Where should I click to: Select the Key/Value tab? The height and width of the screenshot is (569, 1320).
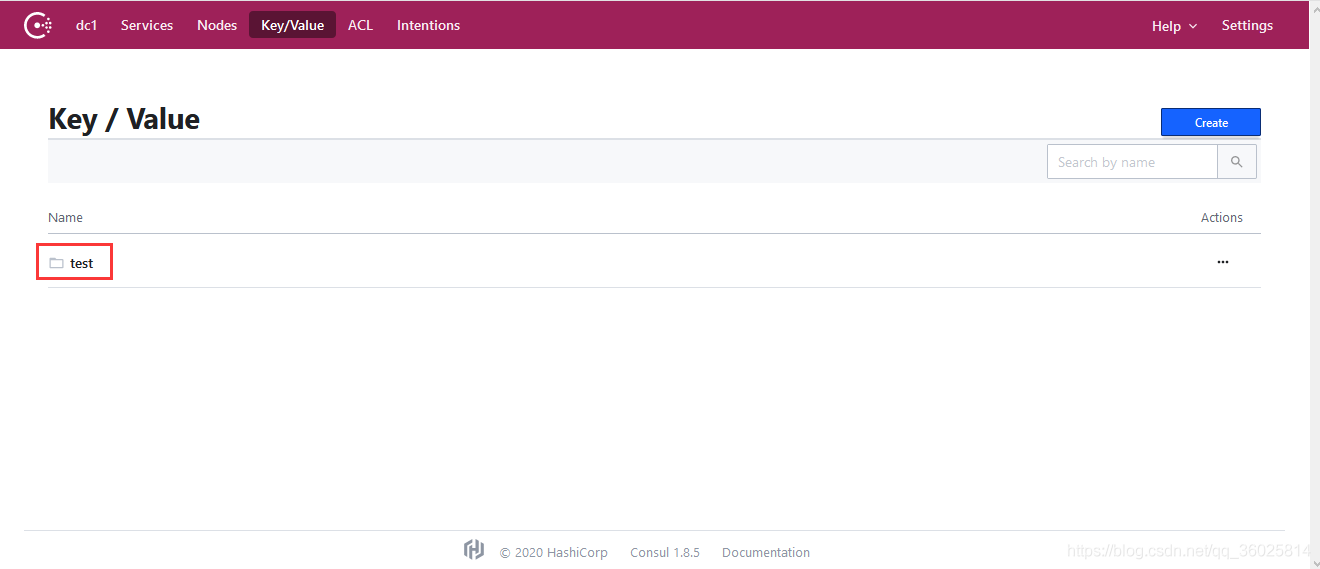coord(292,25)
